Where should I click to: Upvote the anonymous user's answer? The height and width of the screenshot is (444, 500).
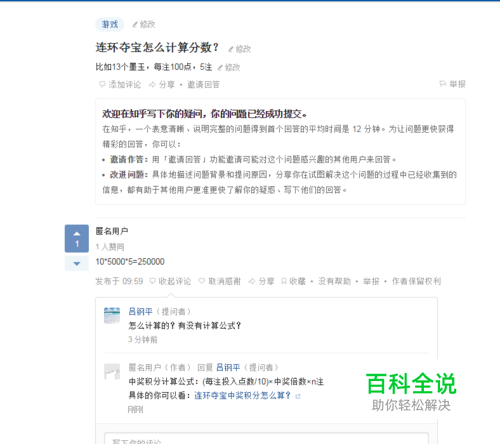[77, 238]
